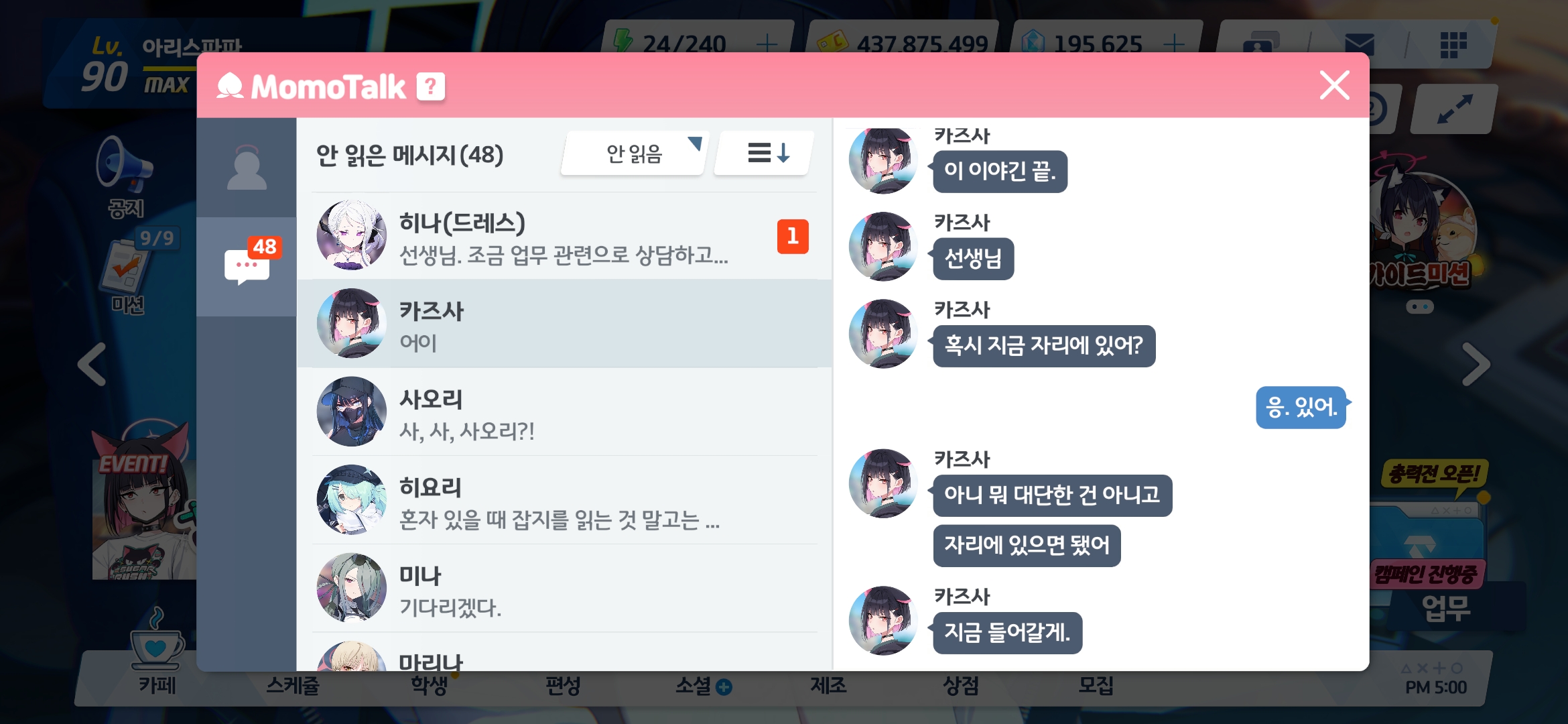The width and height of the screenshot is (1568, 724).
Task: Open the grid menu icon at top right
Action: [x=1453, y=45]
